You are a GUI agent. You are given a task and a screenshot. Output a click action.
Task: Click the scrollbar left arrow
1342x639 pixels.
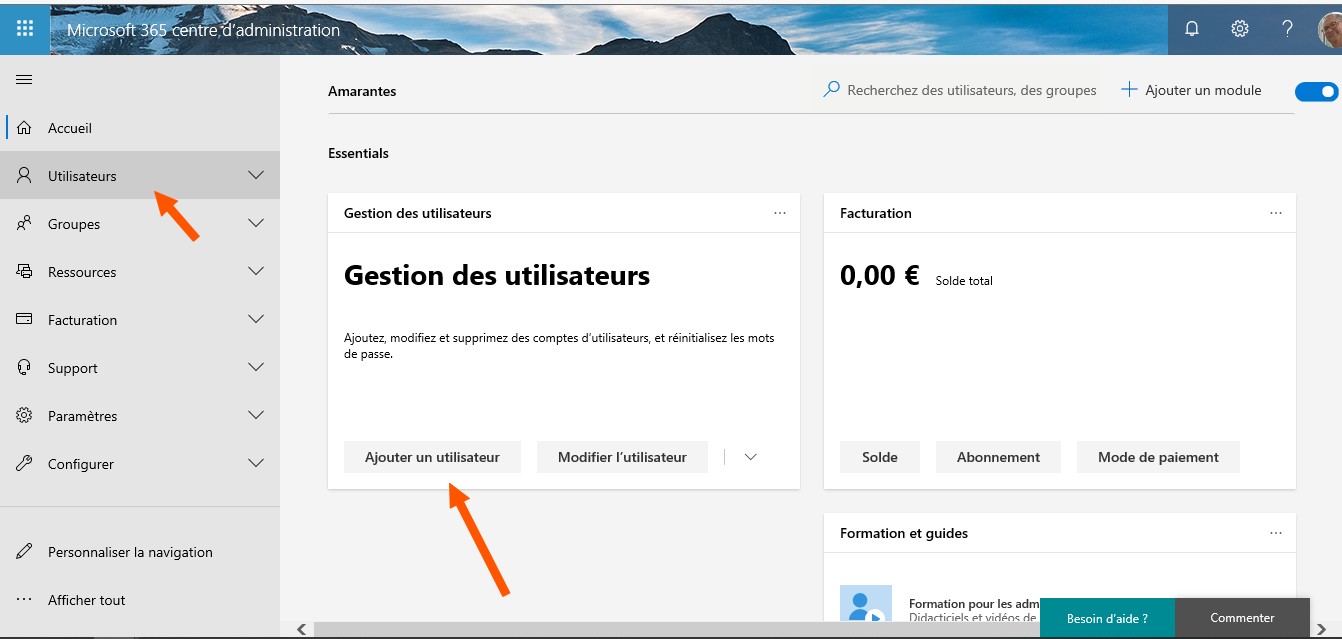(302, 630)
